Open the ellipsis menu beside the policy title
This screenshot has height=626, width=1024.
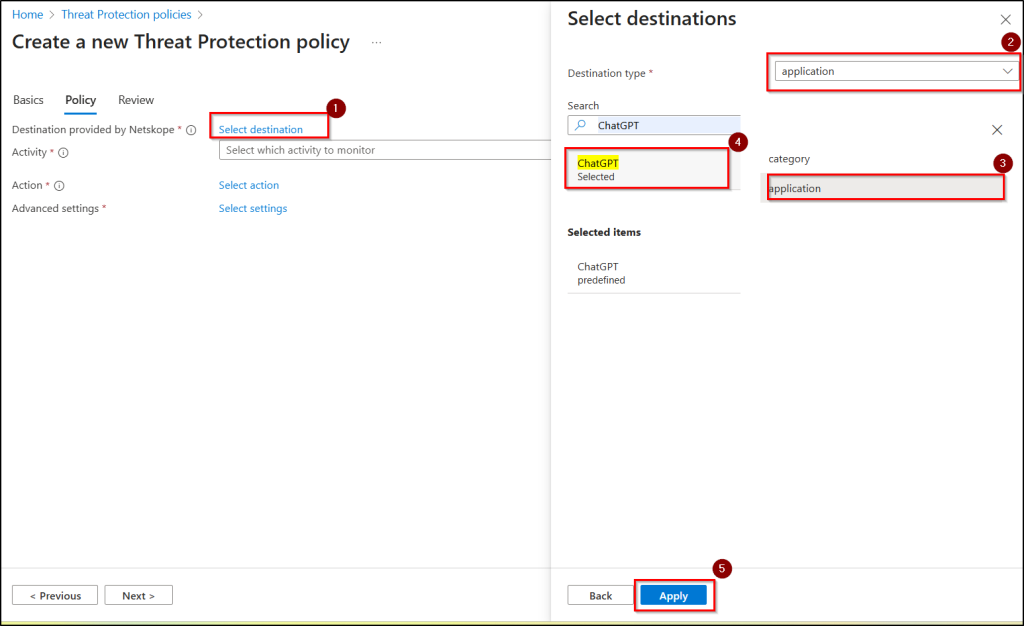(x=376, y=43)
